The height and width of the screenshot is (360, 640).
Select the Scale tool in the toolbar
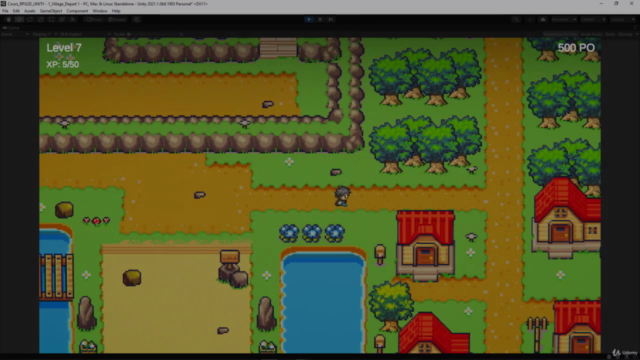click(40, 19)
